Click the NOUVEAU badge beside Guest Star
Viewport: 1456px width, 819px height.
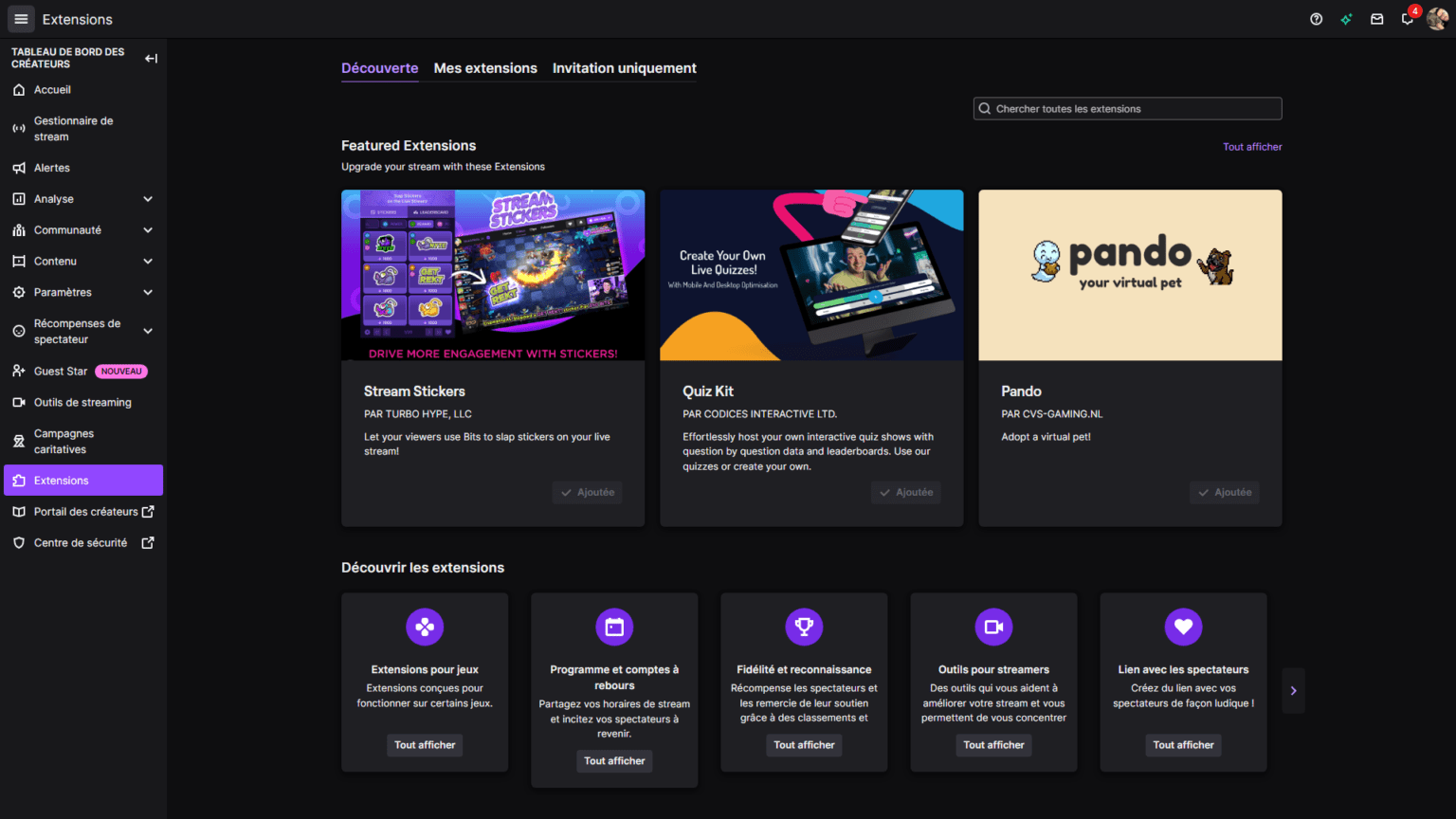[121, 372]
